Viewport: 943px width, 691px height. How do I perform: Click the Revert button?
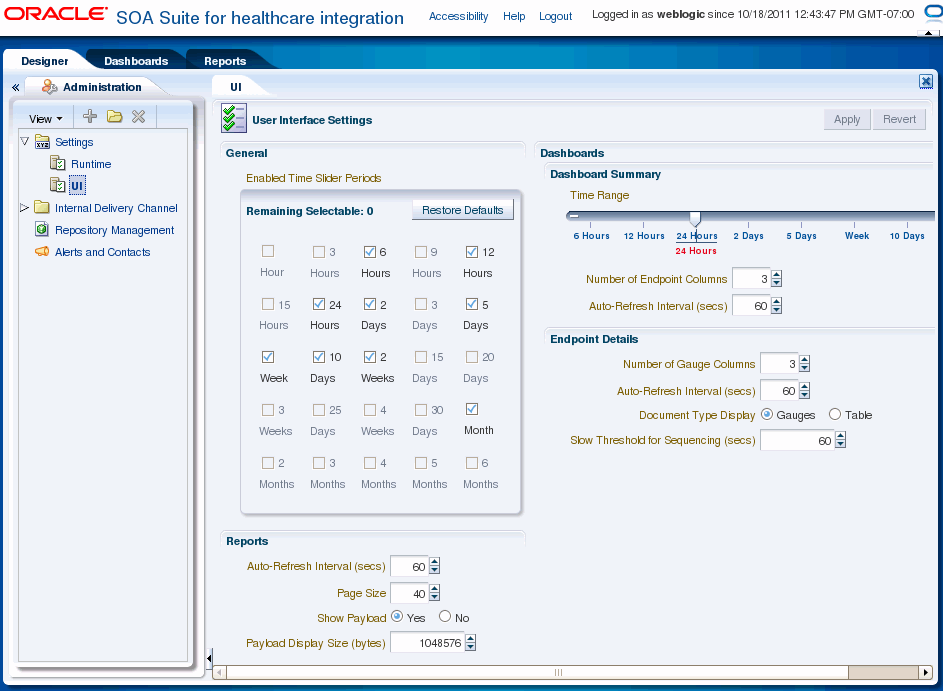(899, 119)
